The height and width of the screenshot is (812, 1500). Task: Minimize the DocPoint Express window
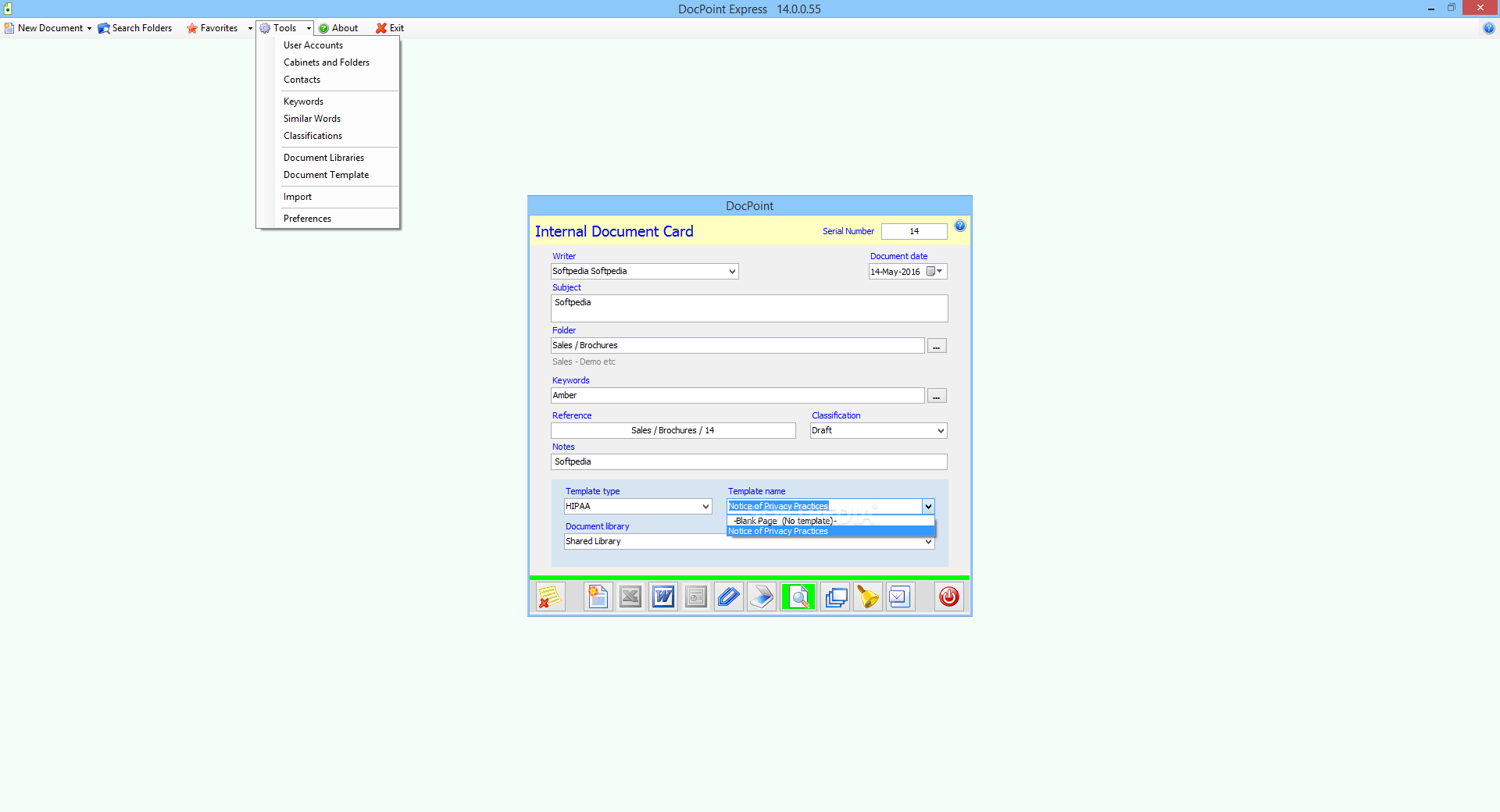[1431, 9]
